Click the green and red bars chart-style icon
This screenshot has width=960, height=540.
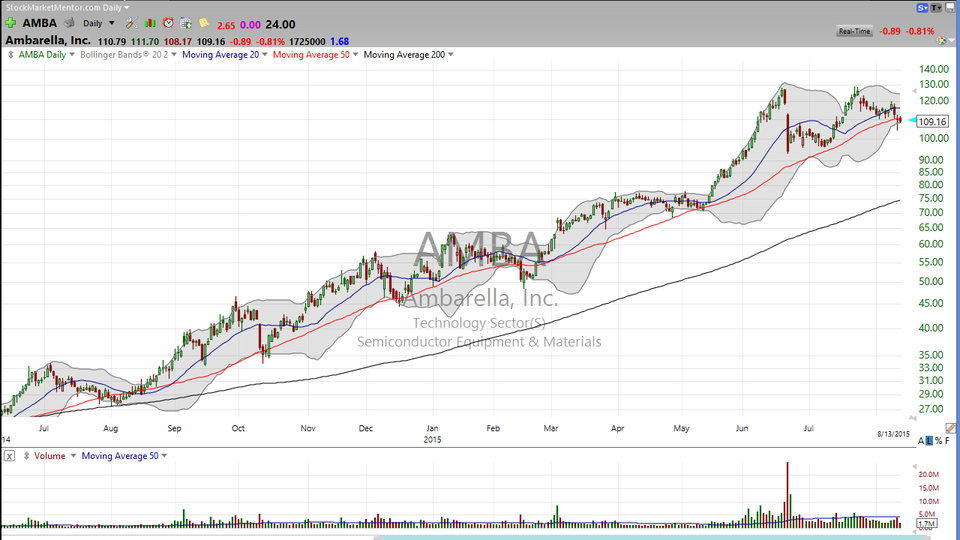[150, 23]
